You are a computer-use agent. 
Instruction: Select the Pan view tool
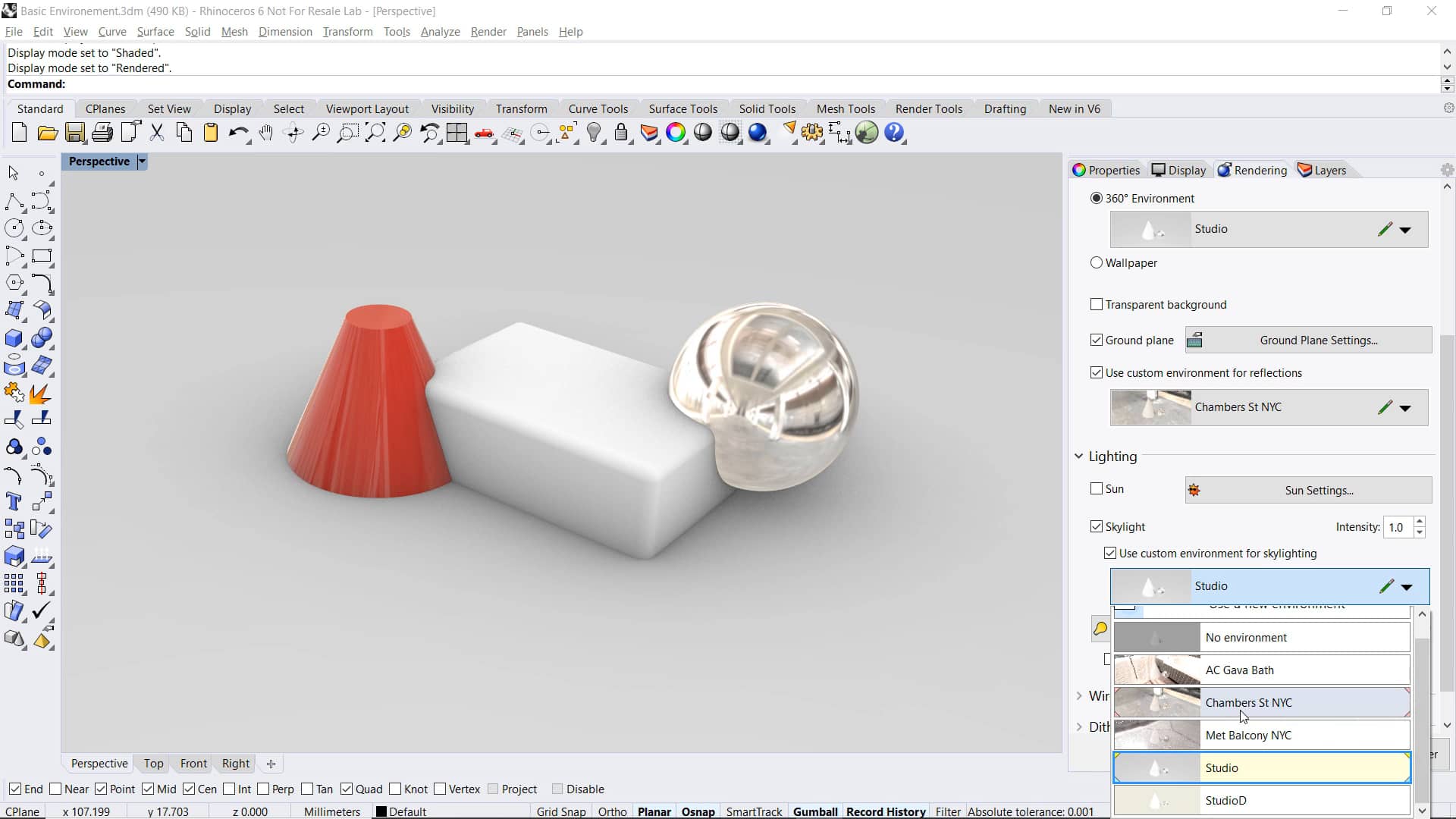click(x=265, y=133)
